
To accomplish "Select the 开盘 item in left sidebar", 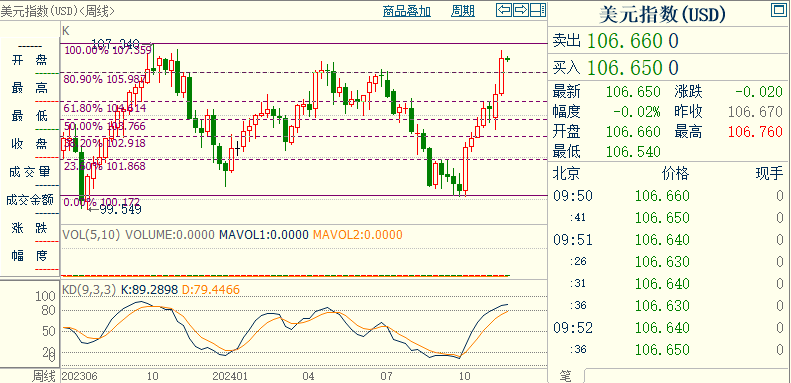I will coord(29,61).
